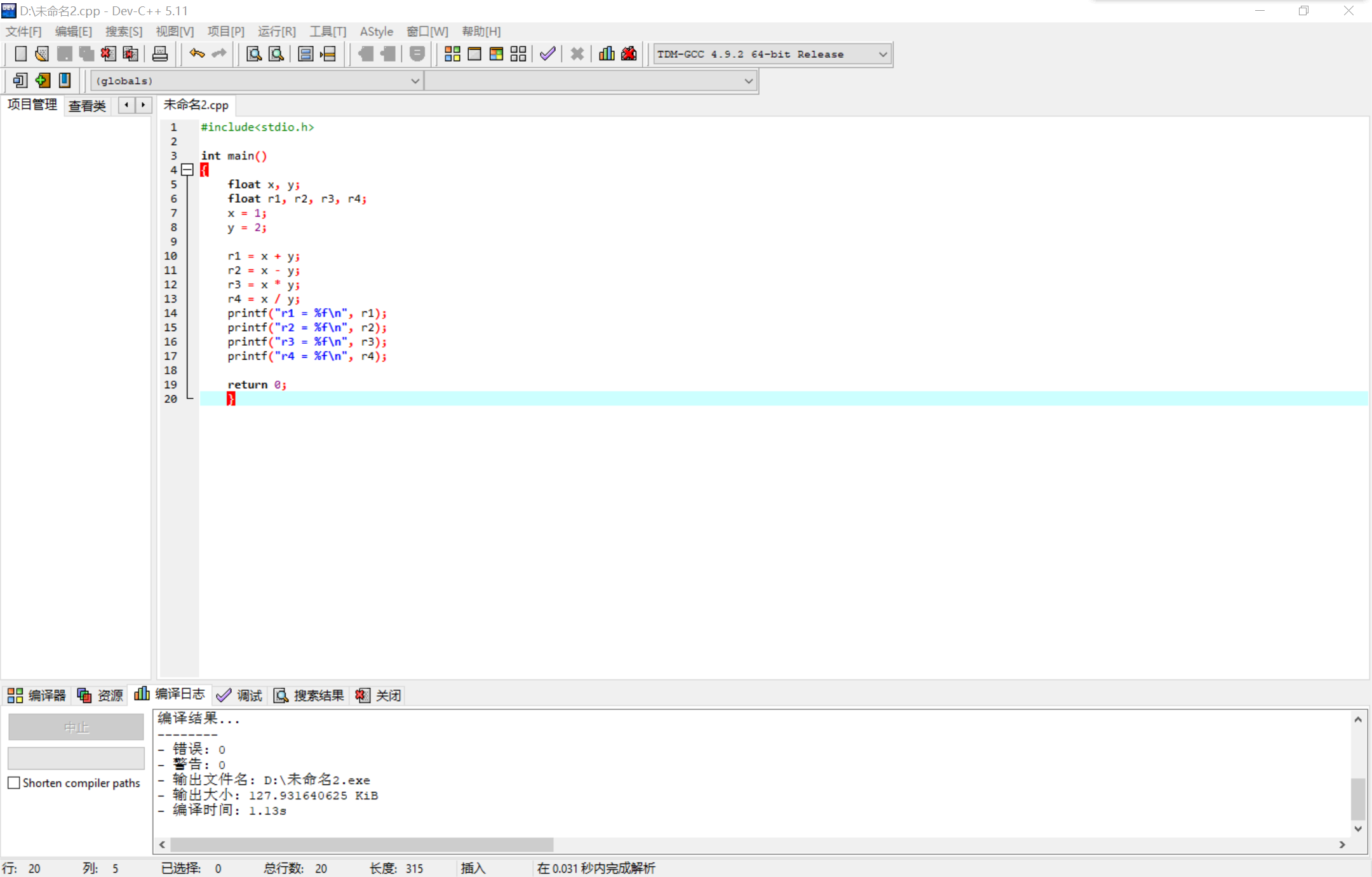Click the compile log horizontal scrollbar thumb

coord(362,844)
